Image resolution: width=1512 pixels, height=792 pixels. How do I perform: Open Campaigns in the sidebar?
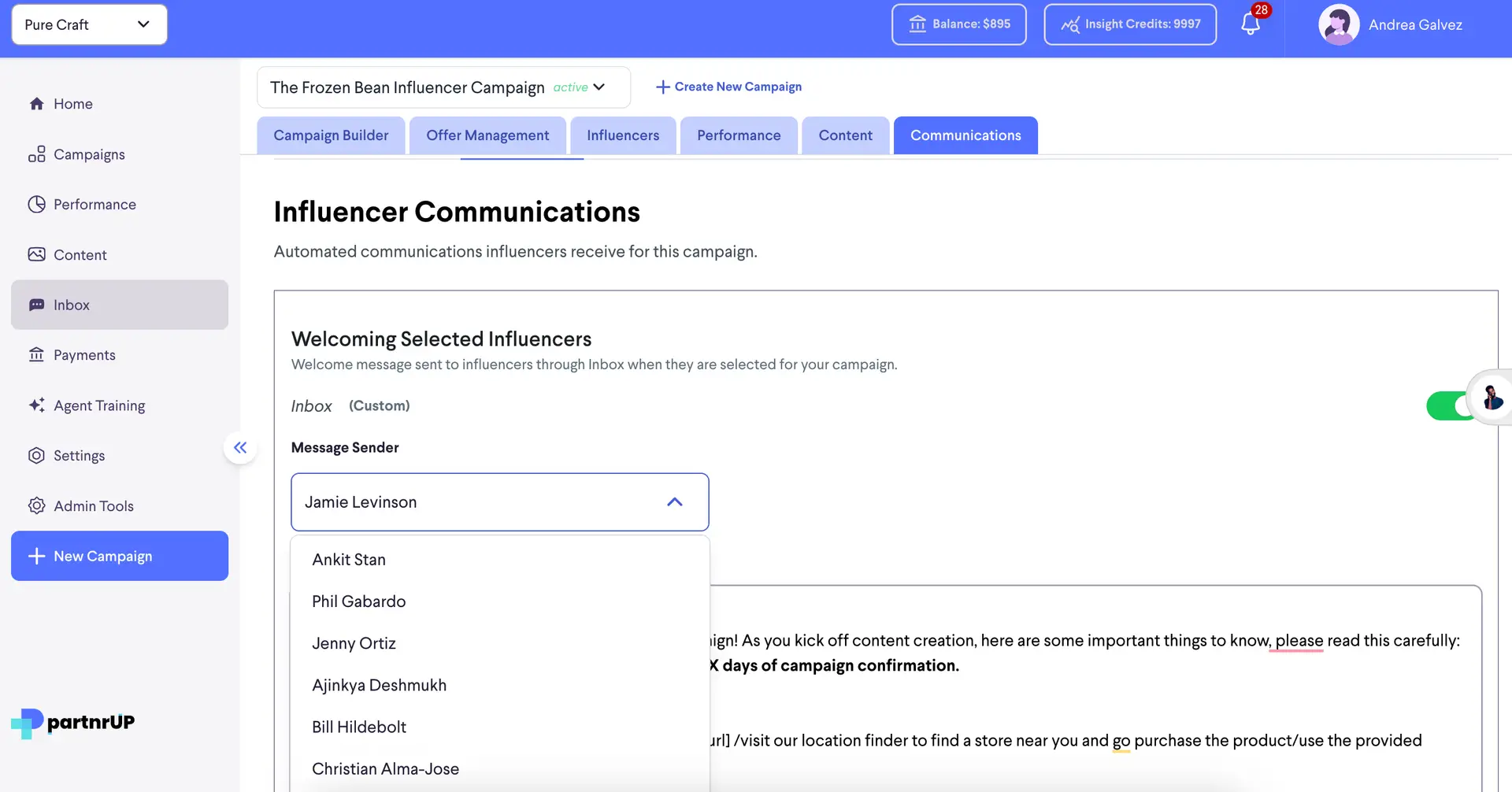(x=120, y=154)
